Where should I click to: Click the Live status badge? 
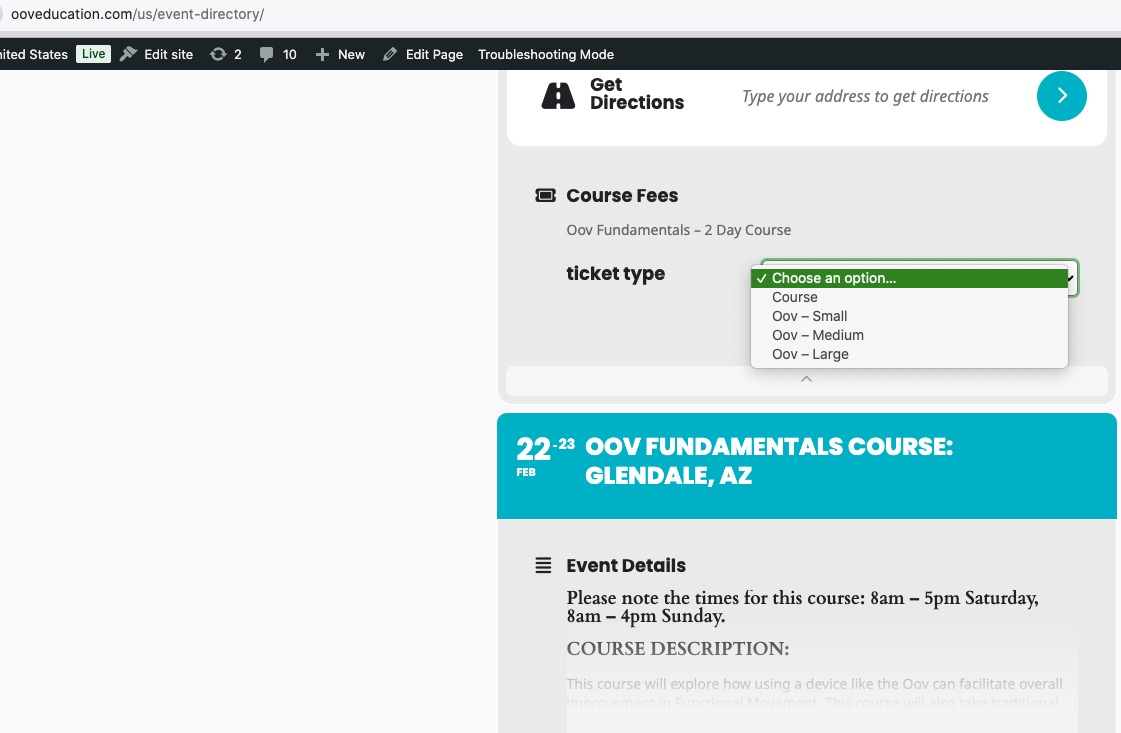pyautogui.click(x=94, y=54)
